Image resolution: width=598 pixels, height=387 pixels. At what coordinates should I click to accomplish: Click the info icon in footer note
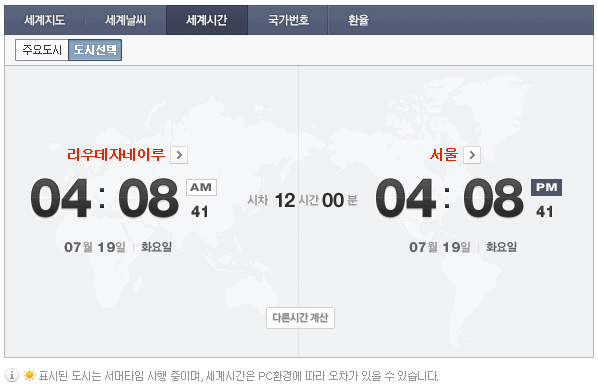pos(12,375)
